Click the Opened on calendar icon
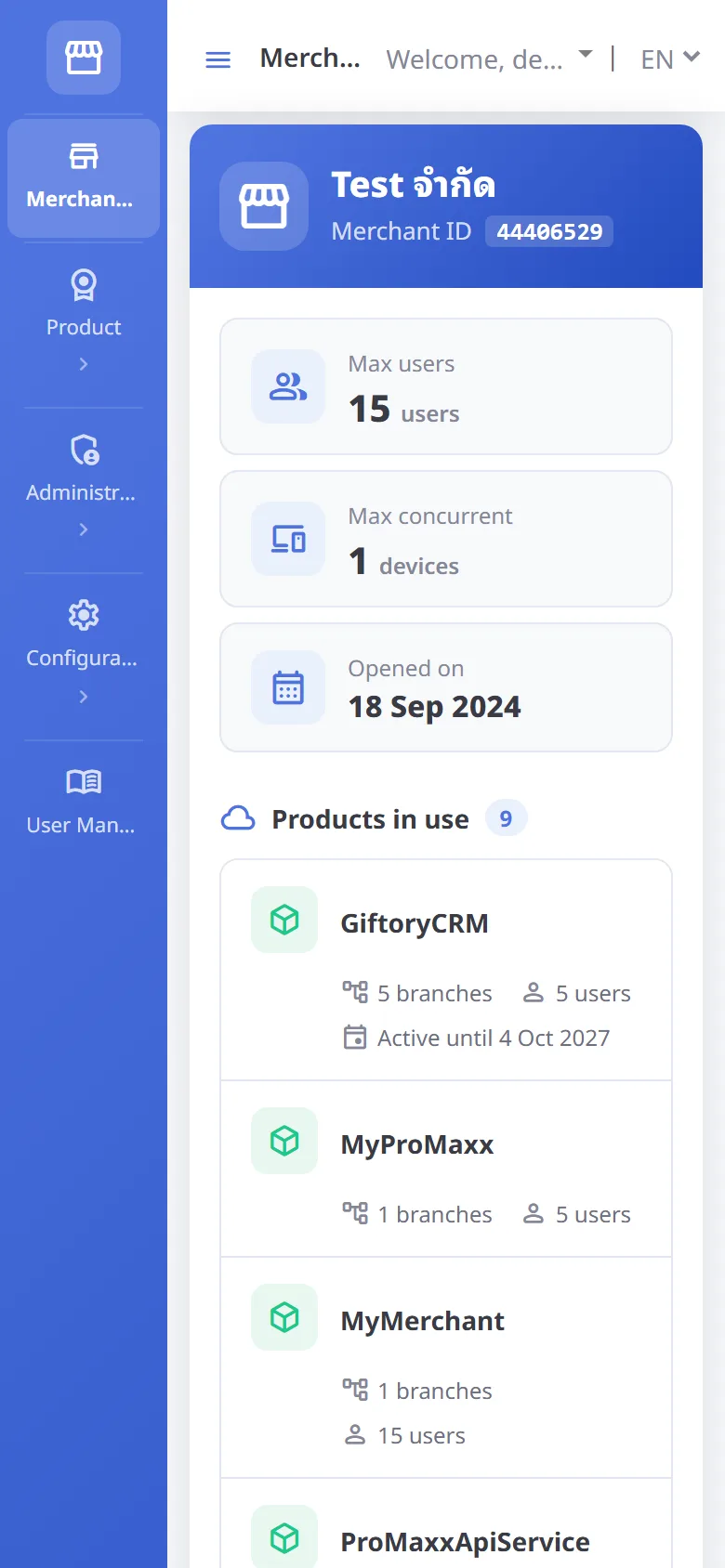Screen dimensions: 725x1568 [288, 687]
